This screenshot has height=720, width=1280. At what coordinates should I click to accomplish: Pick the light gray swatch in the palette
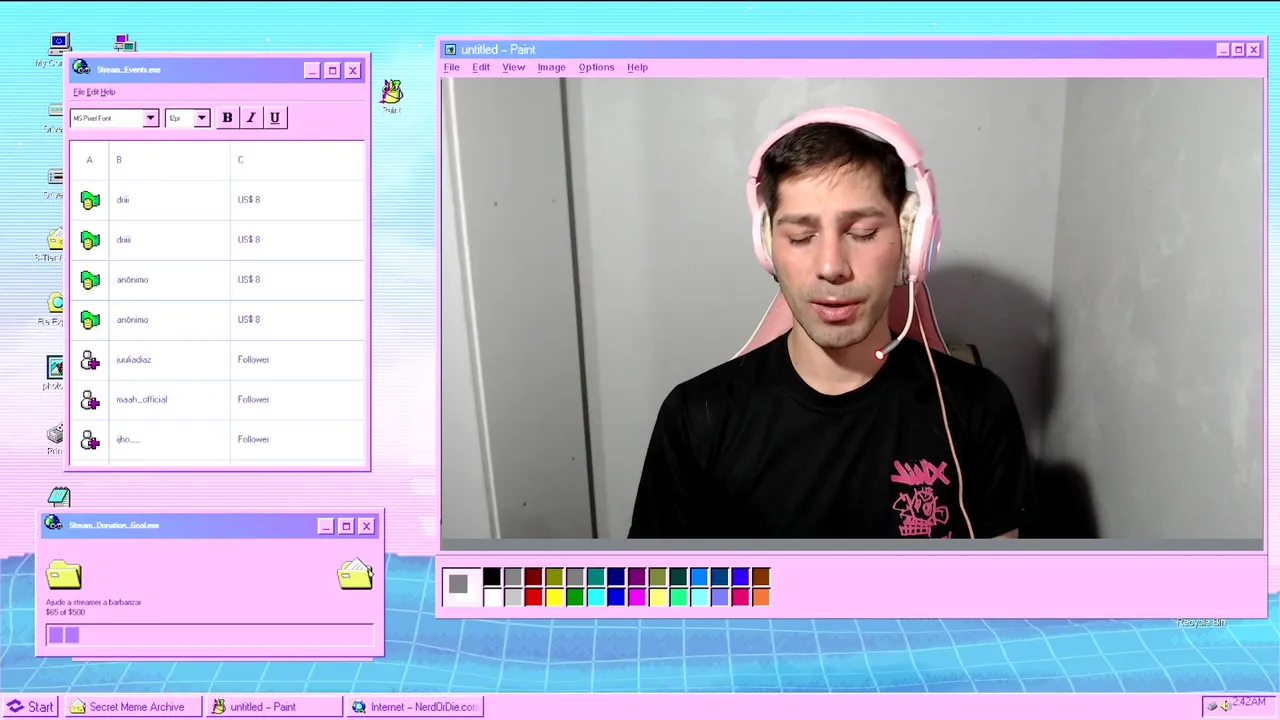(513, 597)
